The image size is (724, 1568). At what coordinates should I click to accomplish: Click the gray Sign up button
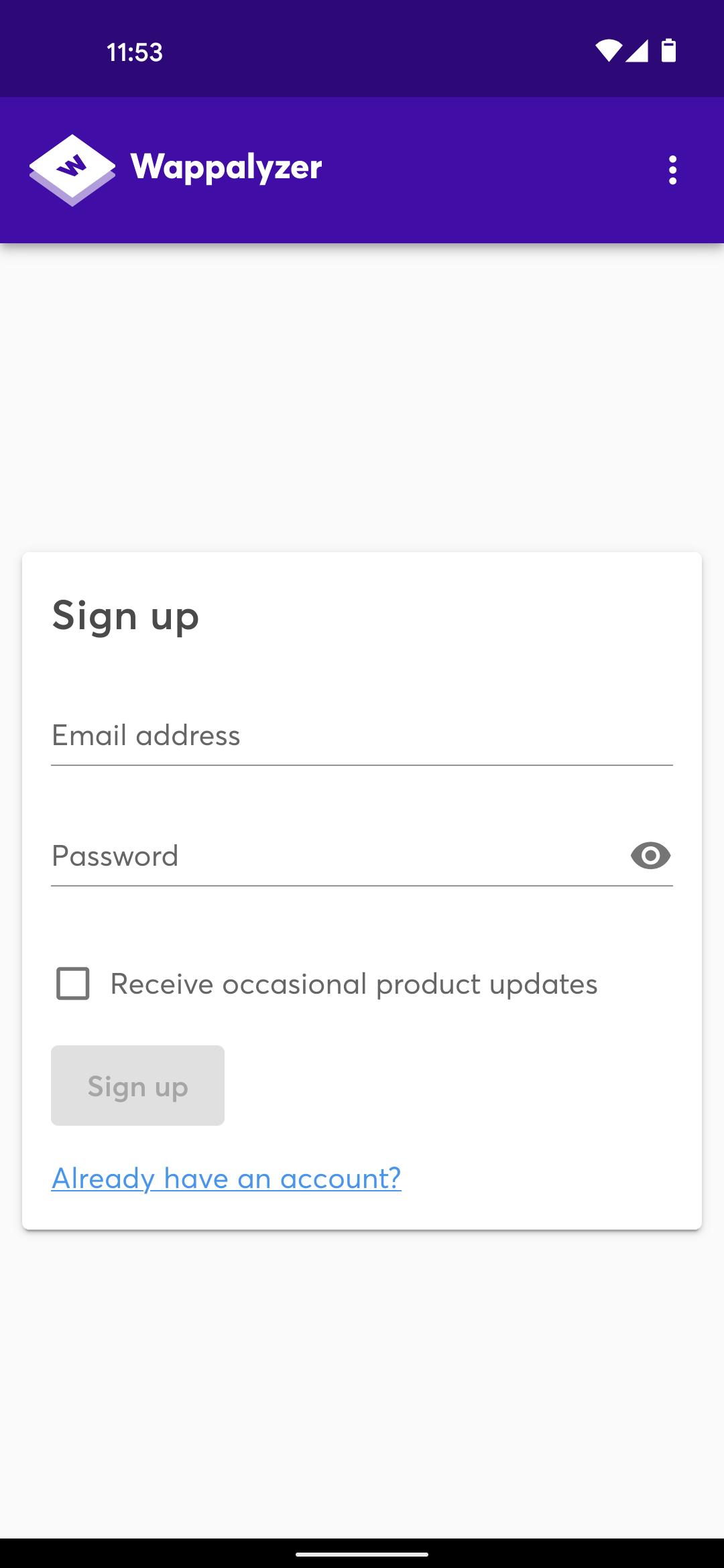pos(137,1086)
